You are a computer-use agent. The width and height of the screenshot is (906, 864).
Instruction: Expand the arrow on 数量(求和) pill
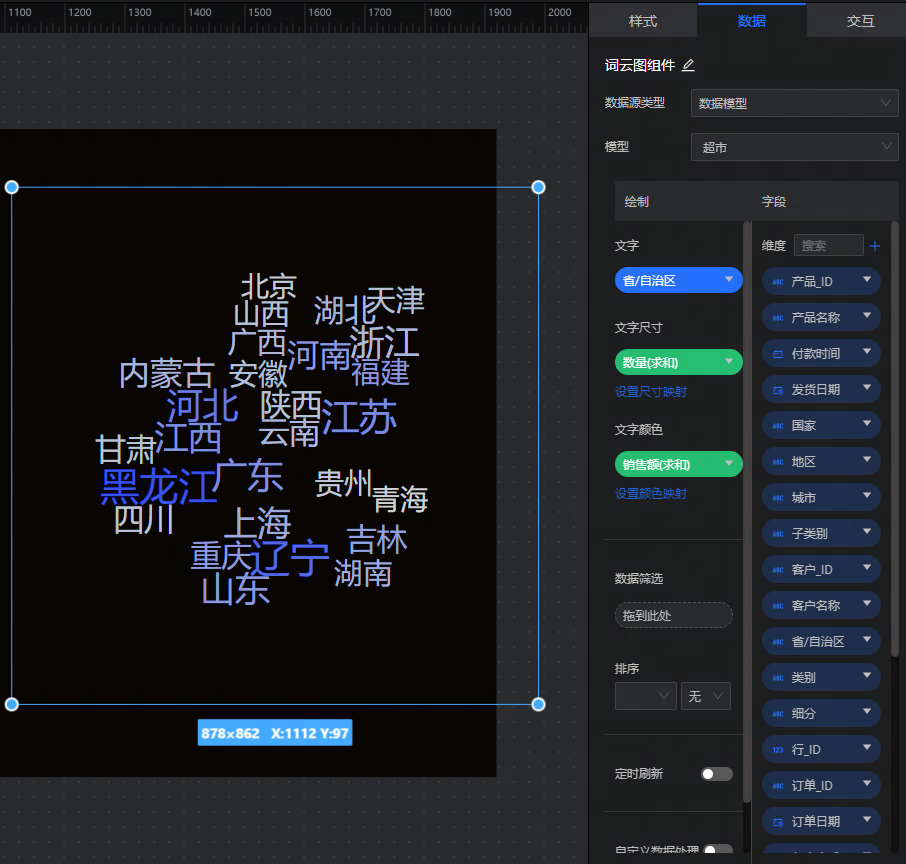tap(729, 362)
